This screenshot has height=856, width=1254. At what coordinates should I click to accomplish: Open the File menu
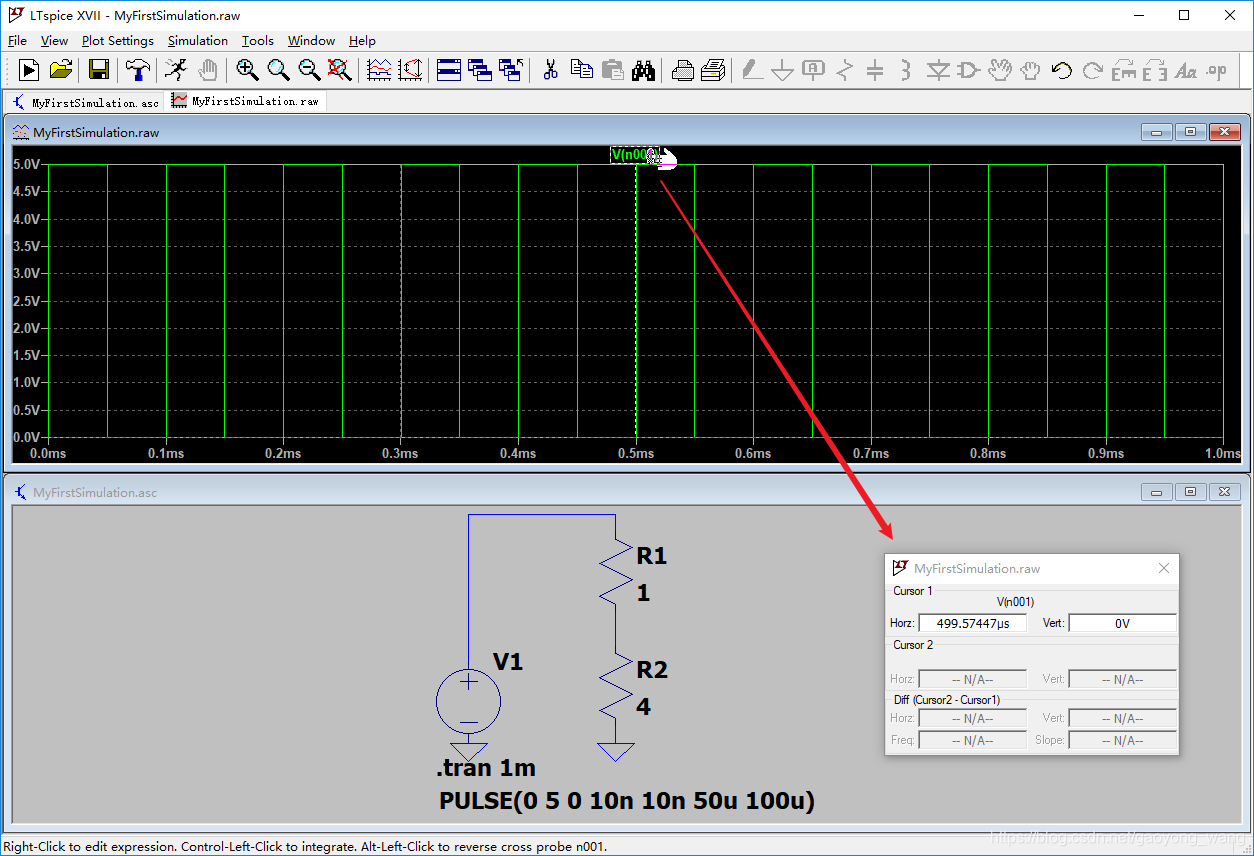(x=17, y=41)
